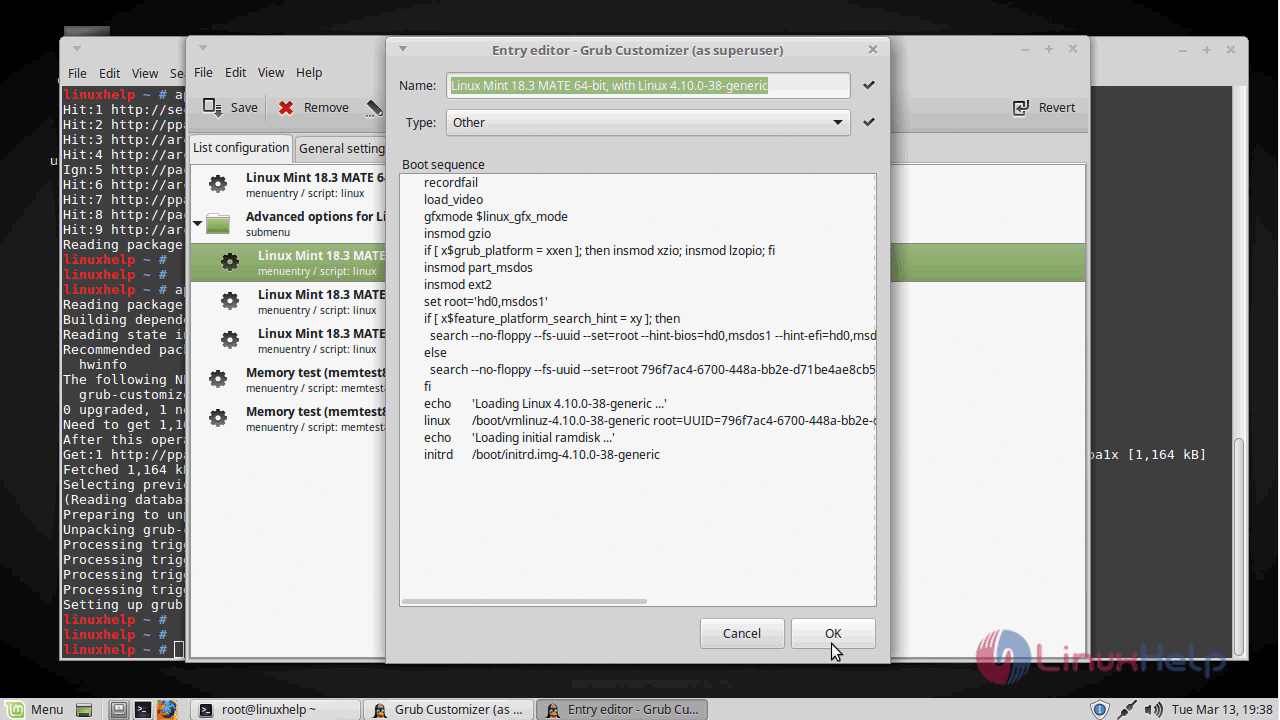Screen dimensions: 1280x720
Task: Open the Type dropdown set to Other
Action: (x=647, y=122)
